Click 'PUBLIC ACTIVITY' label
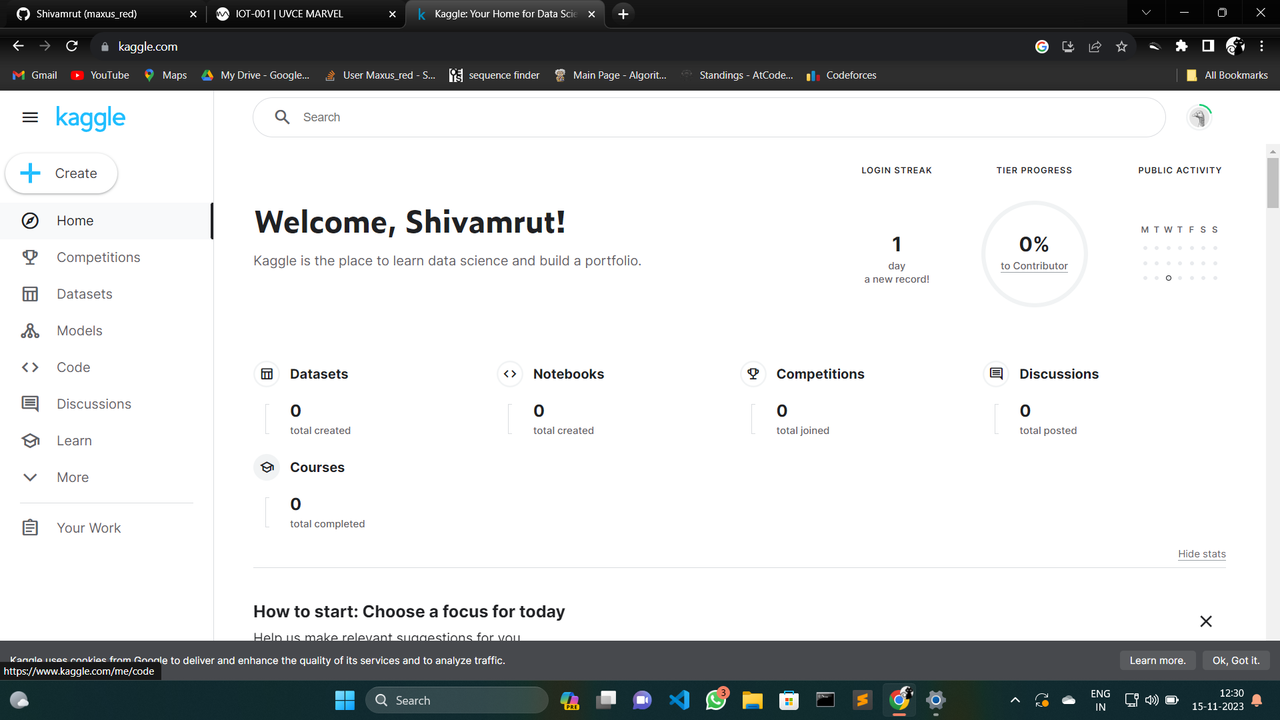The width and height of the screenshot is (1280, 720). [x=1180, y=170]
